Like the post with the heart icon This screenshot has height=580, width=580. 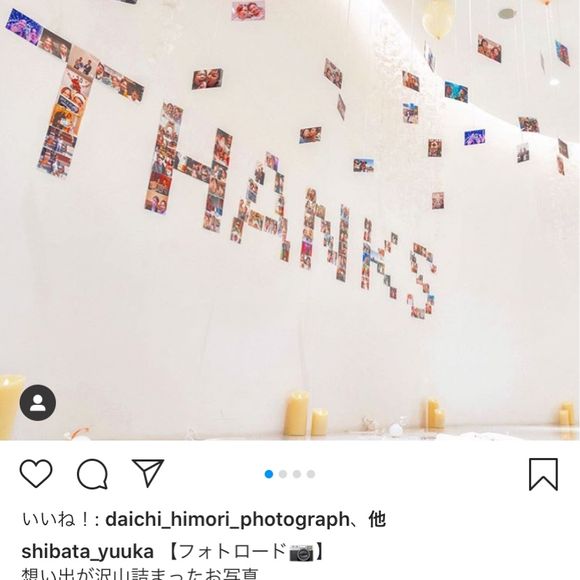[36, 473]
